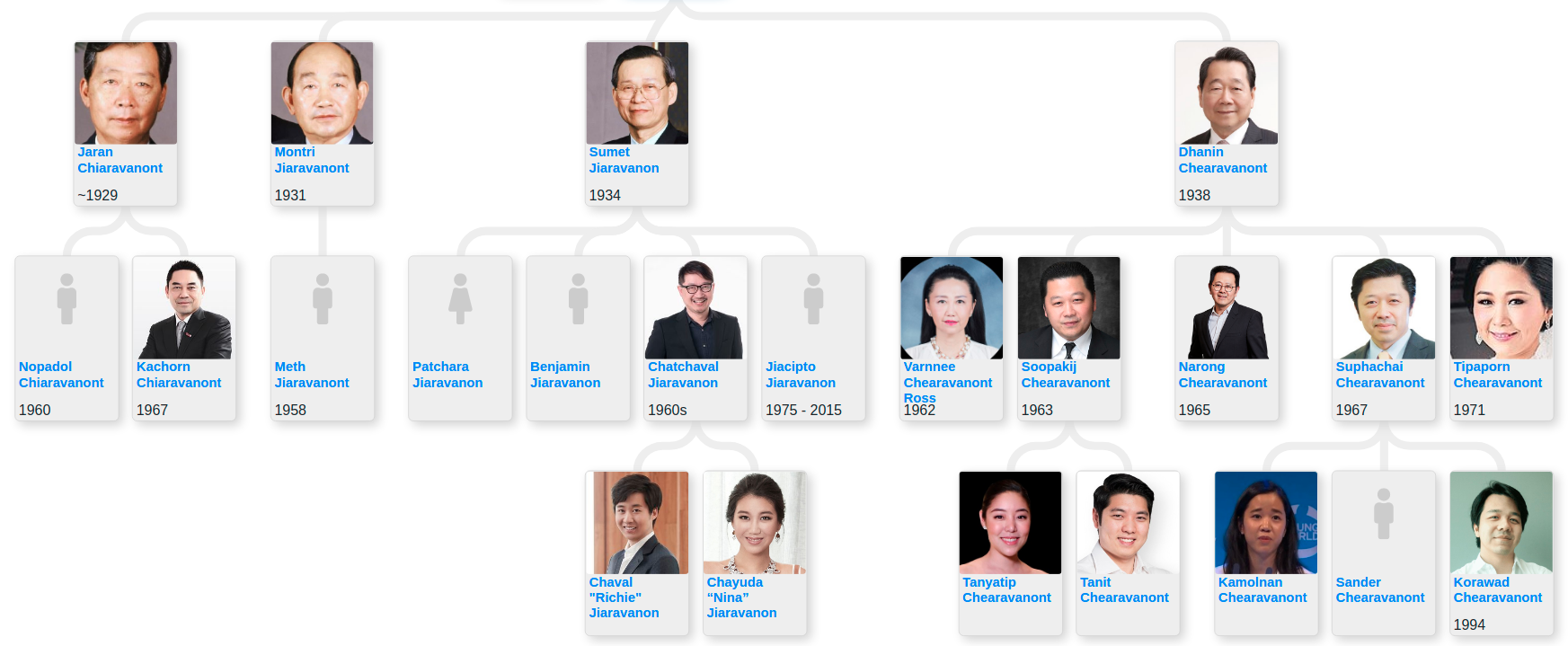Click birth year ~1929 under Jaran
Viewport: 1568px width, 646px height.
(98, 195)
